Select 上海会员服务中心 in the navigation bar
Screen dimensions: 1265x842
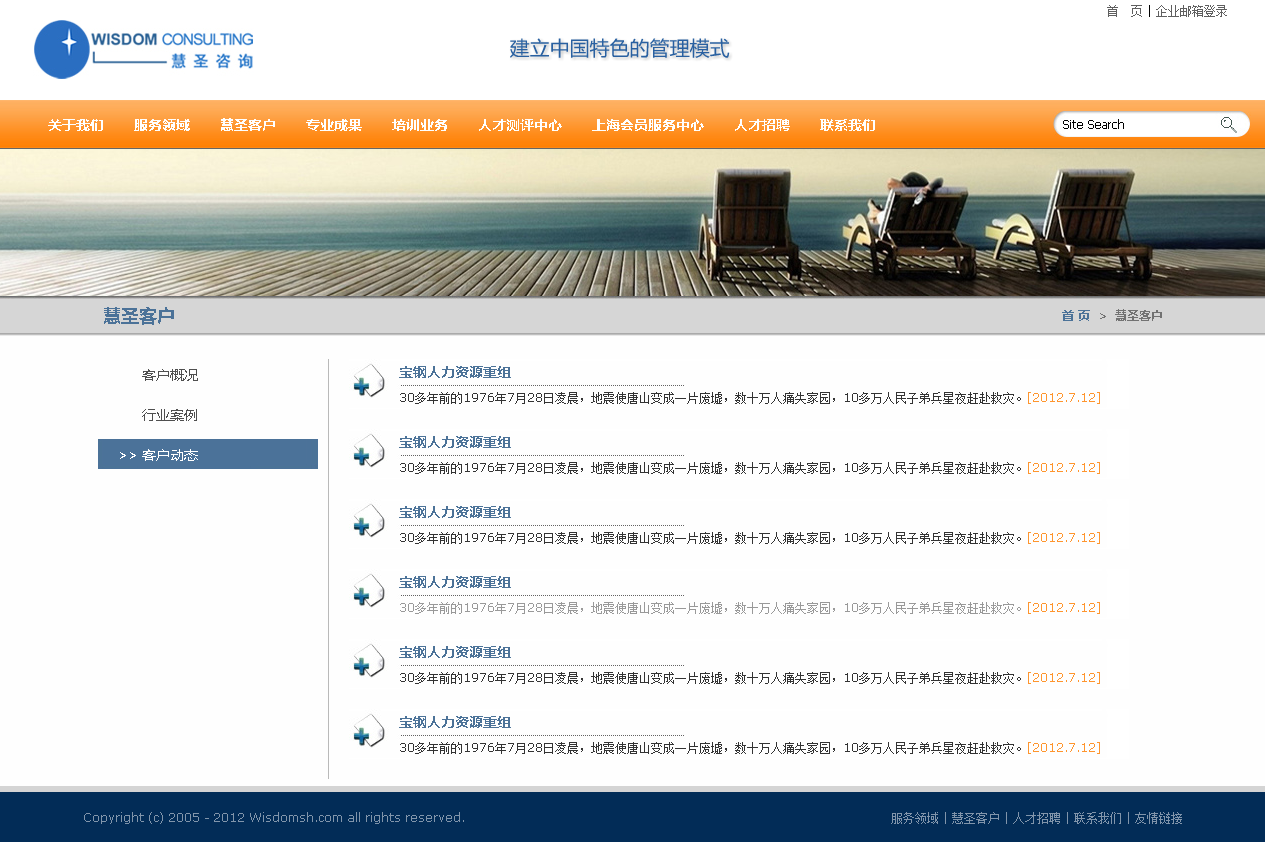(x=648, y=125)
